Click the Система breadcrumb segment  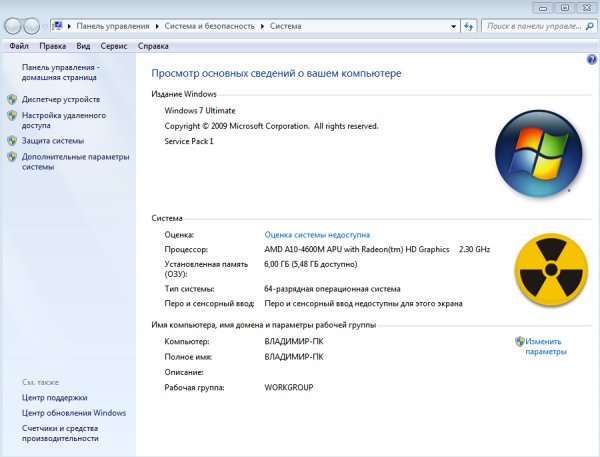[x=285, y=26]
